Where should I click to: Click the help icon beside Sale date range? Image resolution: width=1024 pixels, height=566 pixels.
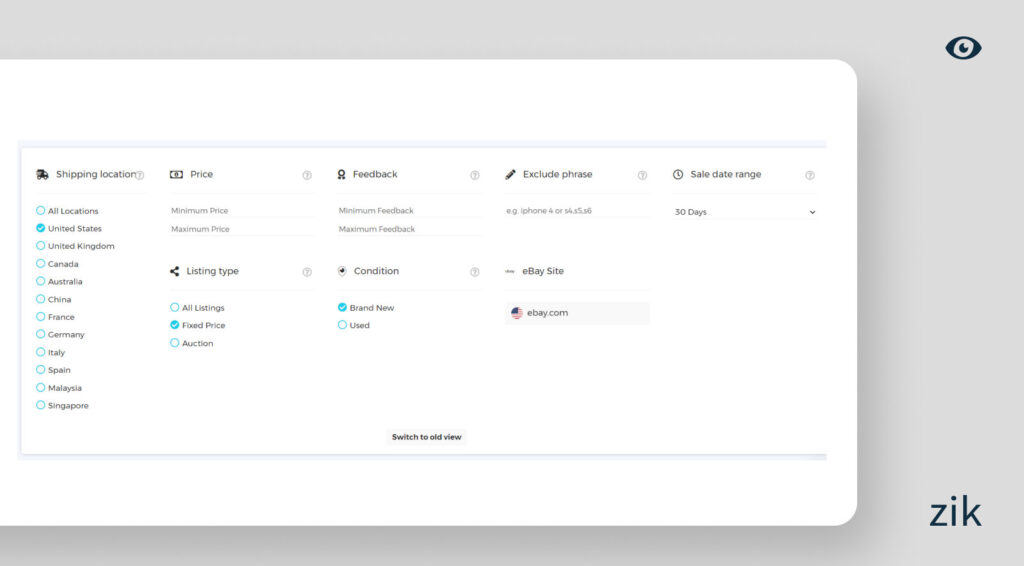pyautogui.click(x=810, y=175)
